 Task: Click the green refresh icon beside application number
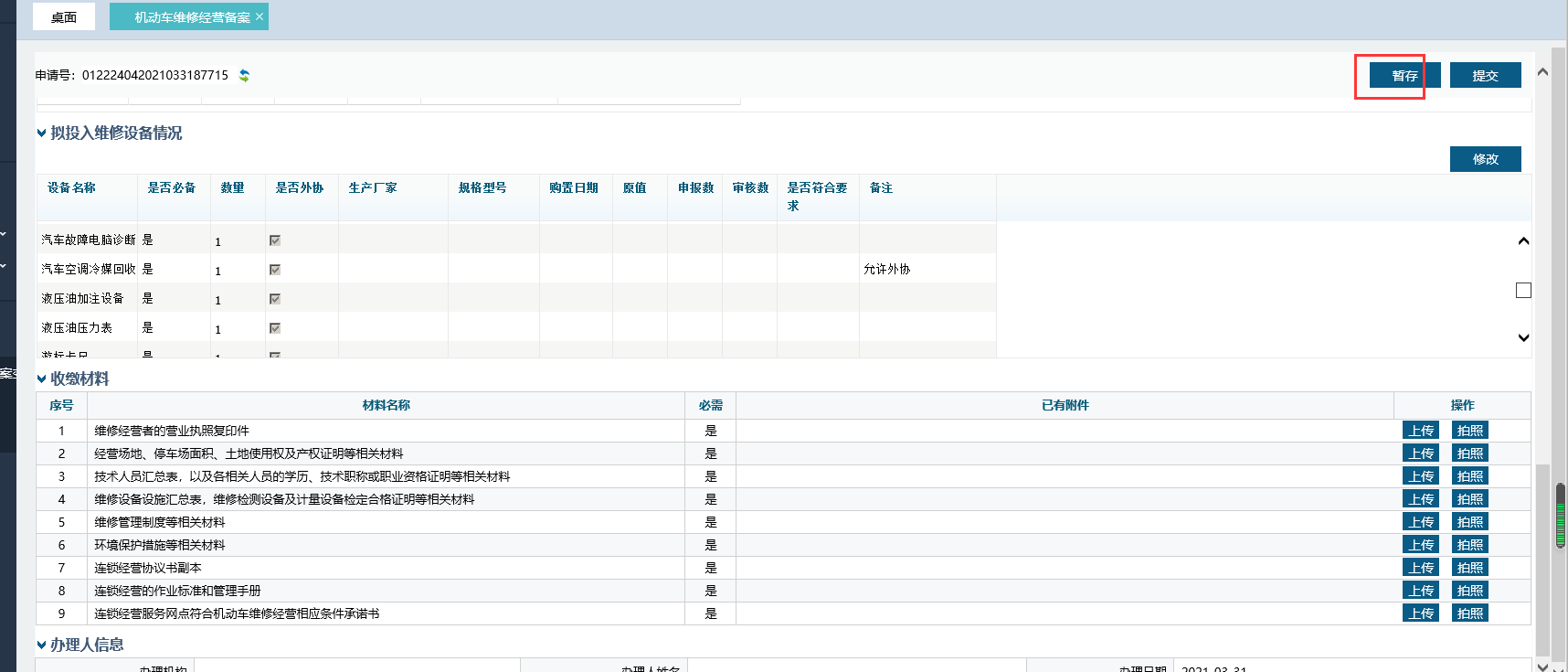(244, 76)
